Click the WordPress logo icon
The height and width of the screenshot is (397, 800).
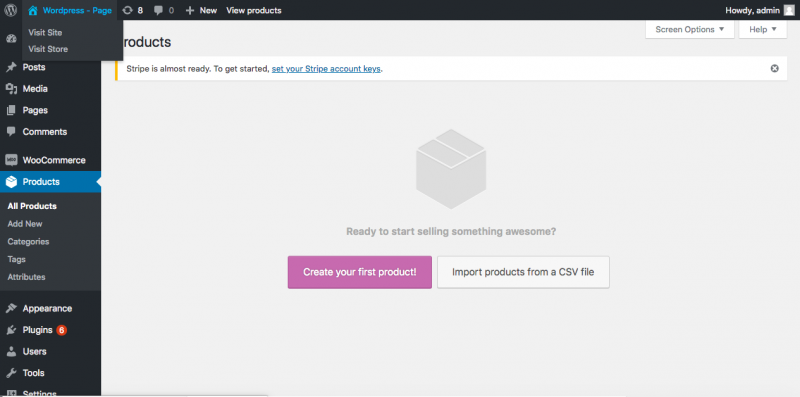point(10,10)
